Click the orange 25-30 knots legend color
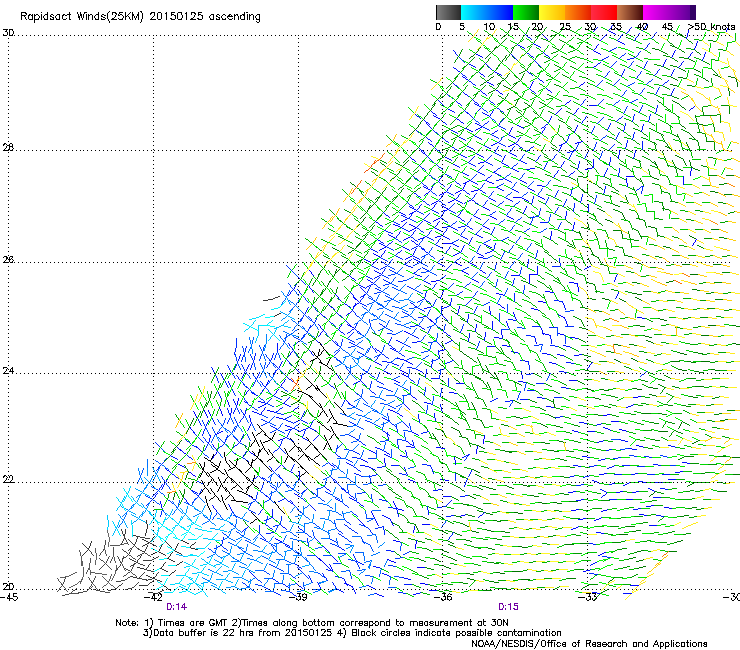740x650 pixels. (x=578, y=12)
